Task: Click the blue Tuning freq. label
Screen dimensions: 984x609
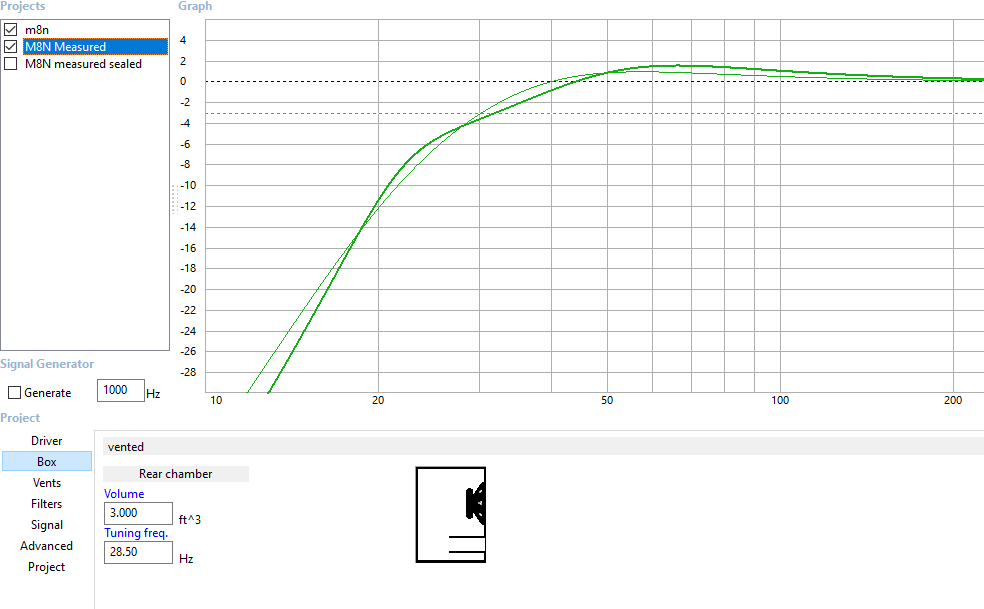Action: (135, 533)
